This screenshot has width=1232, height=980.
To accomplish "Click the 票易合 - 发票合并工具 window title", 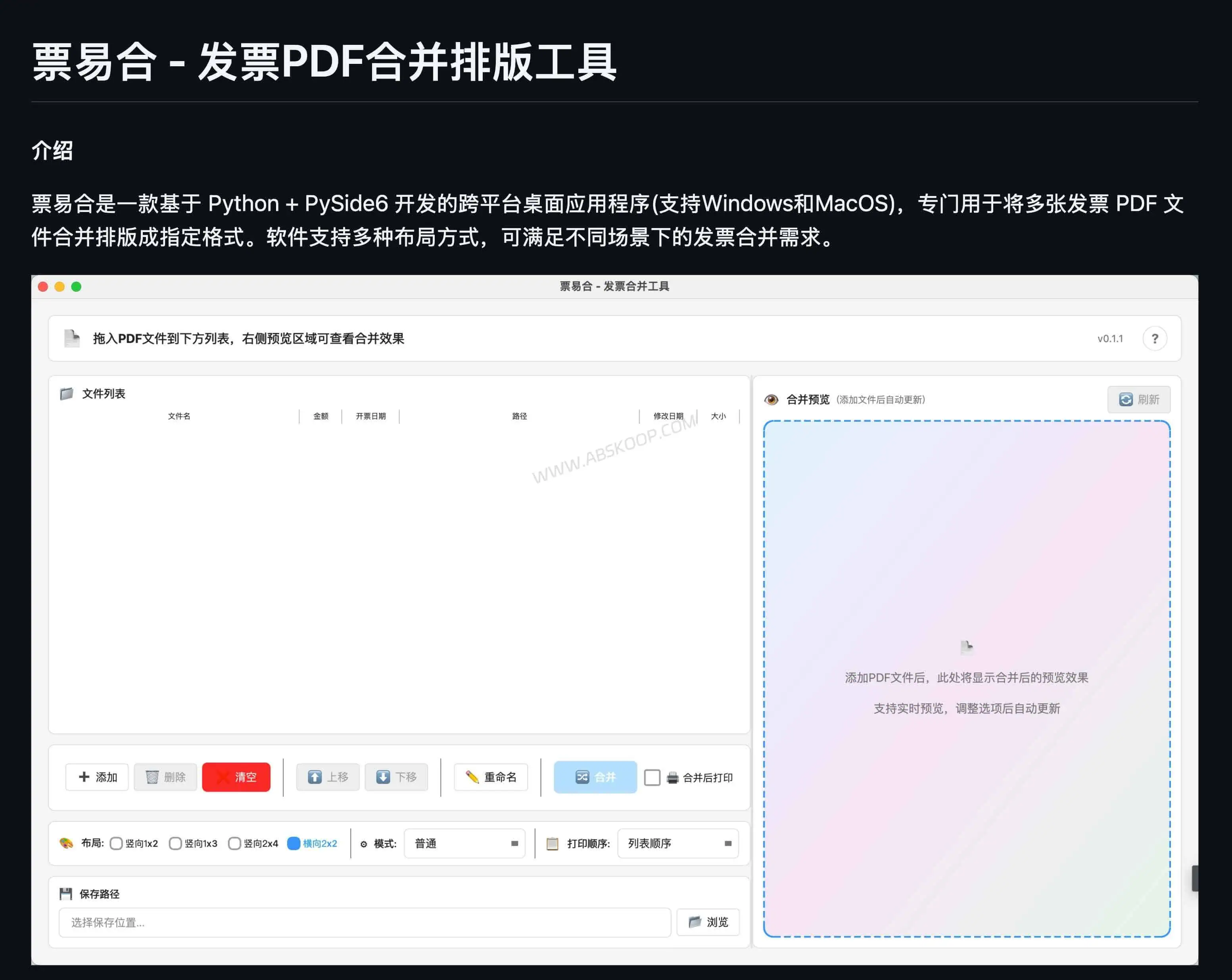I will pyautogui.click(x=614, y=286).
